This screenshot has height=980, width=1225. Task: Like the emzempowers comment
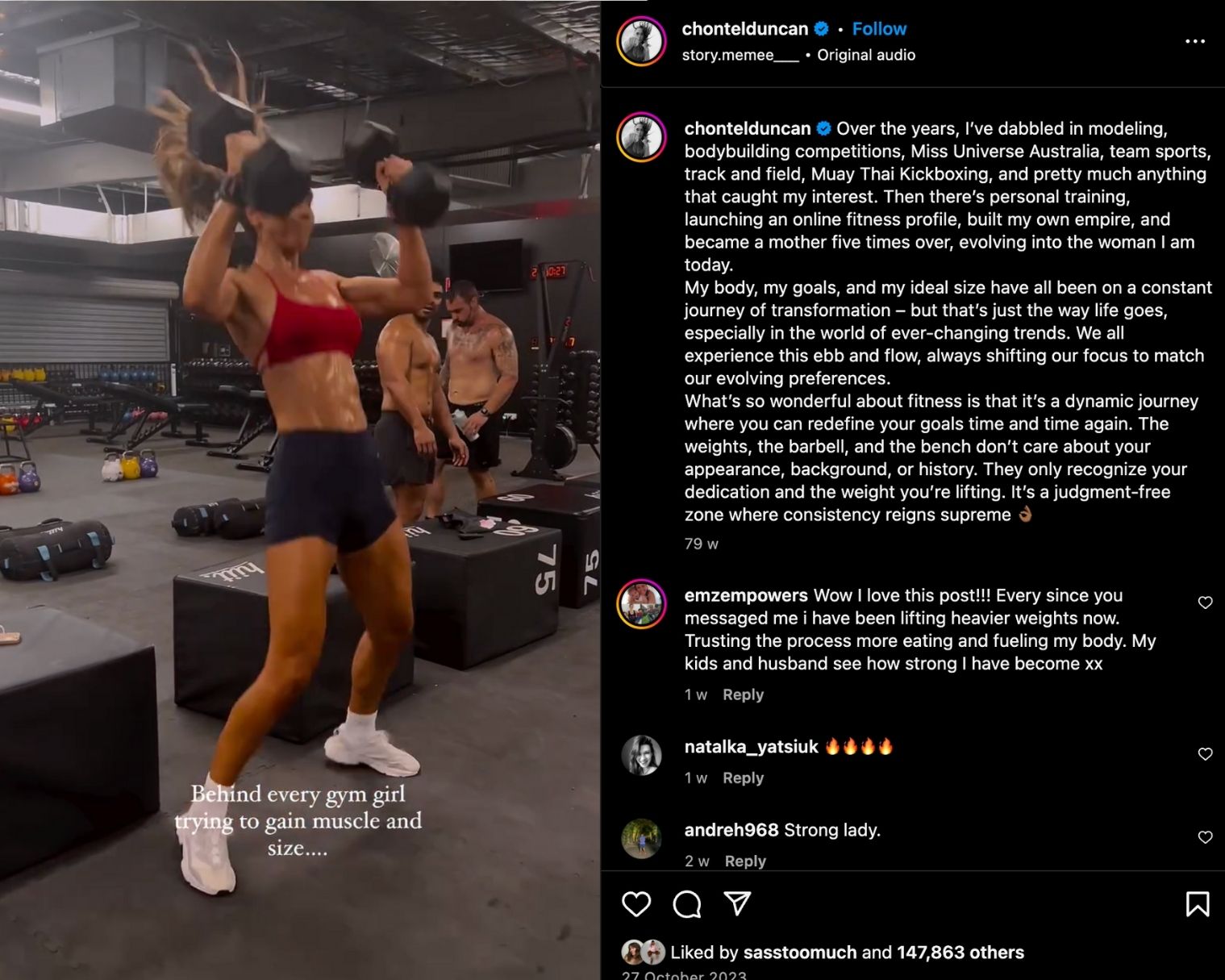click(x=1205, y=603)
